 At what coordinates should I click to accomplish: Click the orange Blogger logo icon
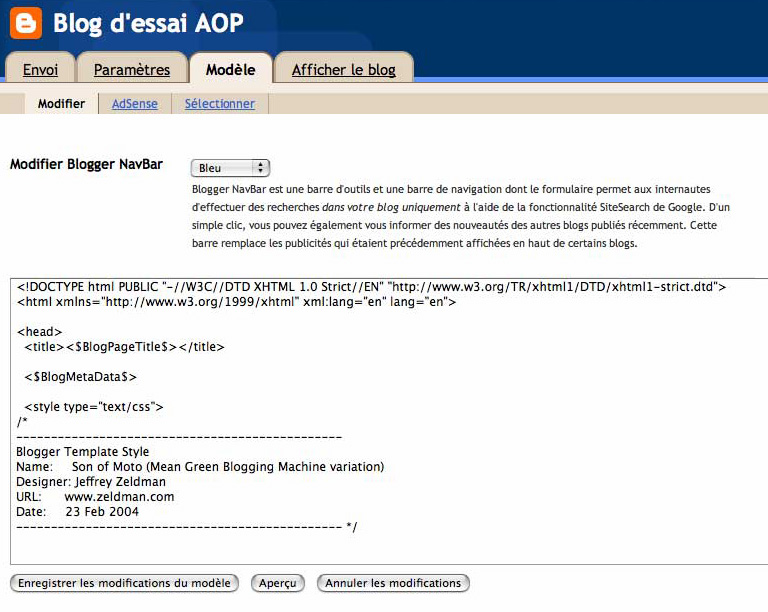25,23
